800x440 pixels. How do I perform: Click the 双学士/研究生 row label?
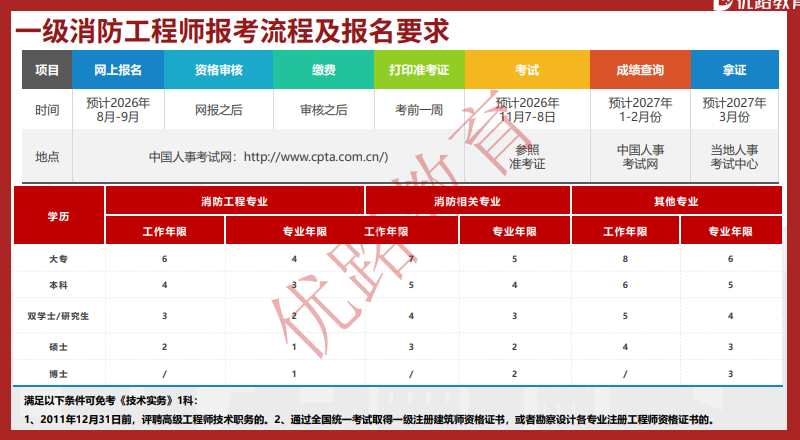tap(58, 316)
